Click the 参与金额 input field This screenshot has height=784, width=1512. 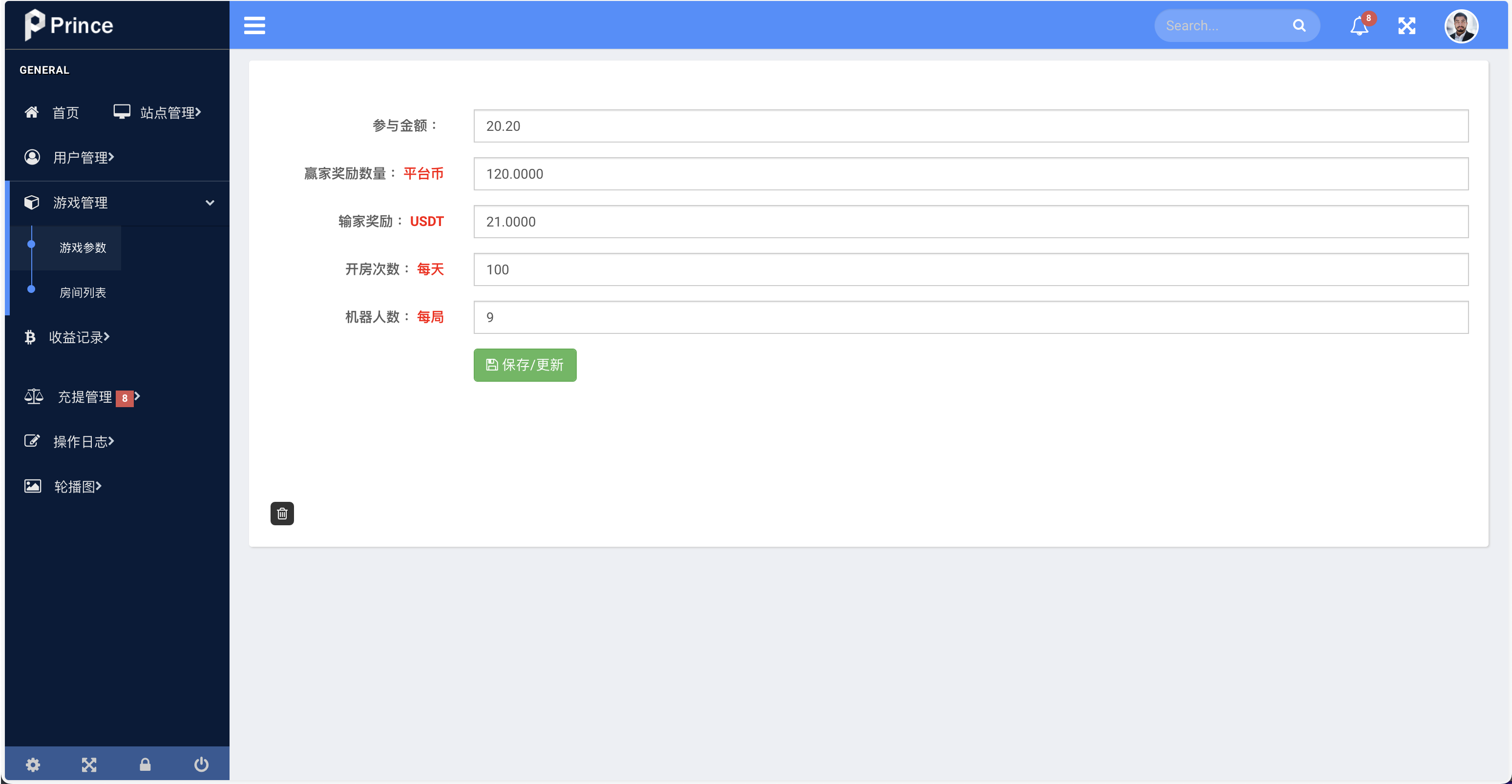[970, 125]
